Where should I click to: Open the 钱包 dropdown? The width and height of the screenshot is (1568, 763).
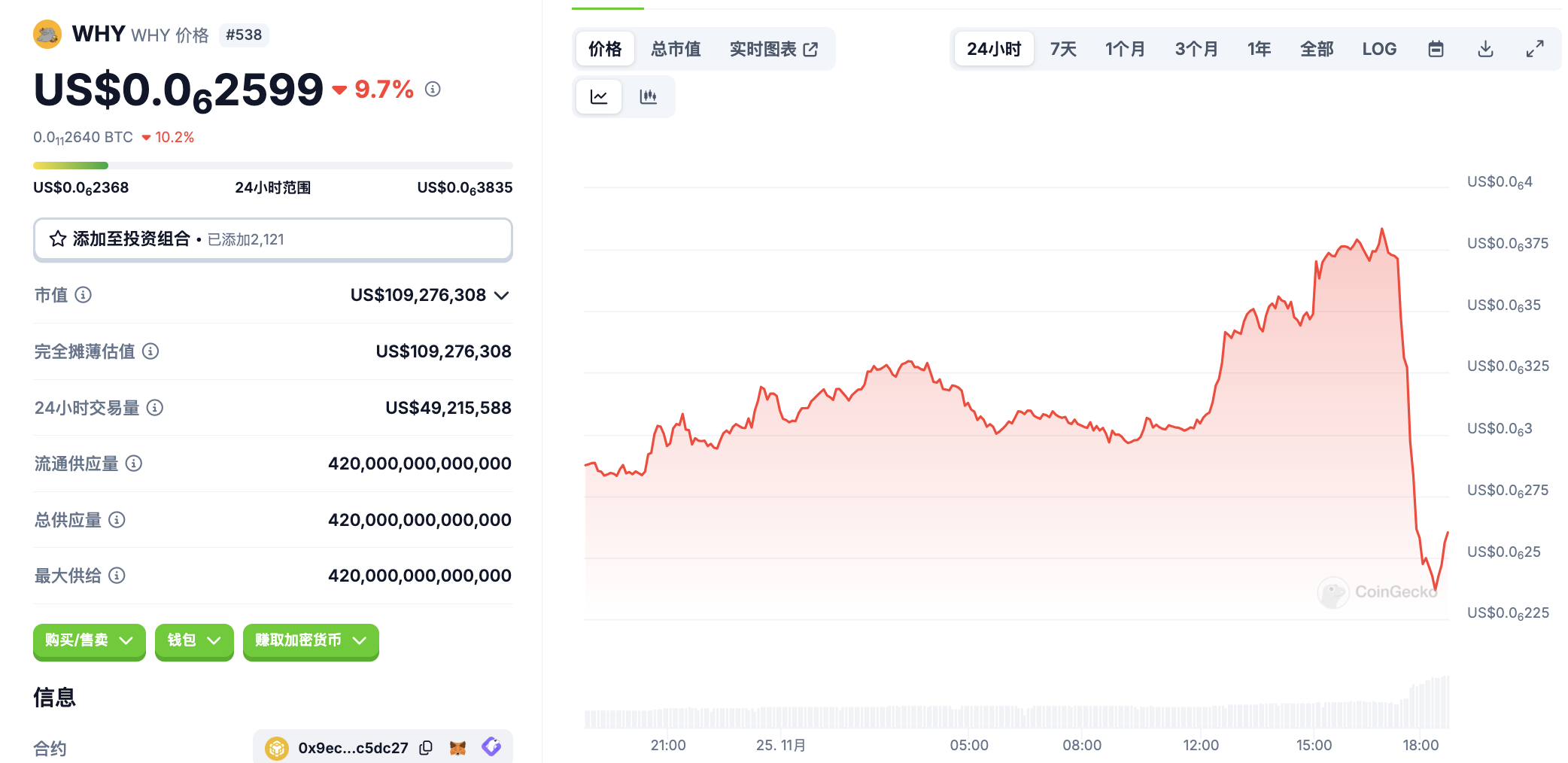point(194,640)
